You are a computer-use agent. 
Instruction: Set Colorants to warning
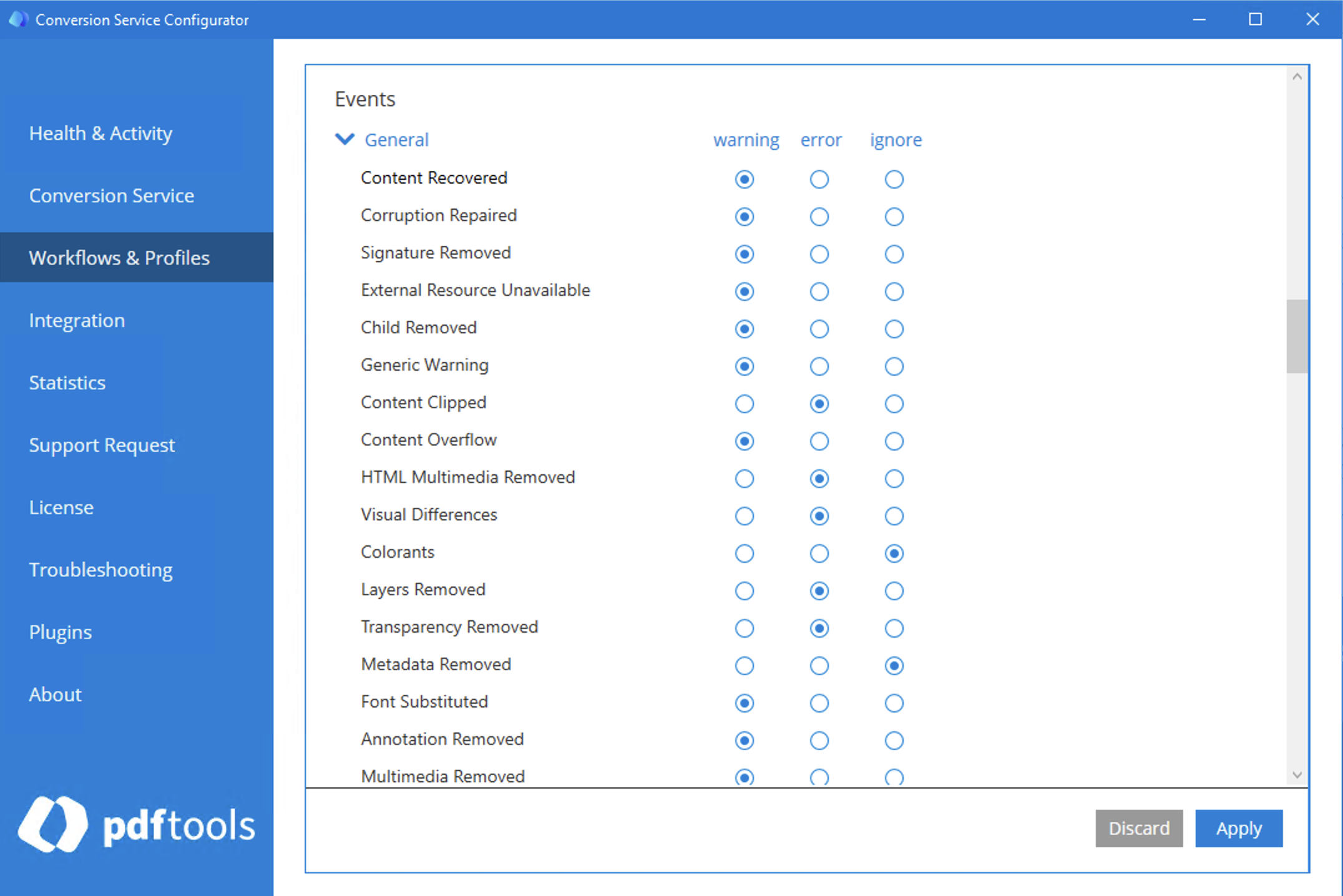(744, 553)
